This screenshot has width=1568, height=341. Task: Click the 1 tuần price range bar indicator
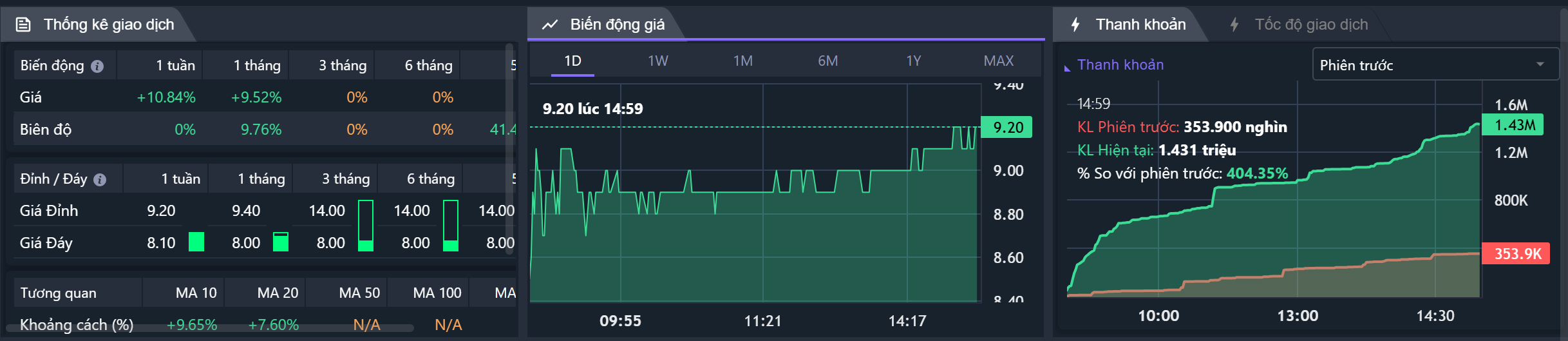pos(196,242)
